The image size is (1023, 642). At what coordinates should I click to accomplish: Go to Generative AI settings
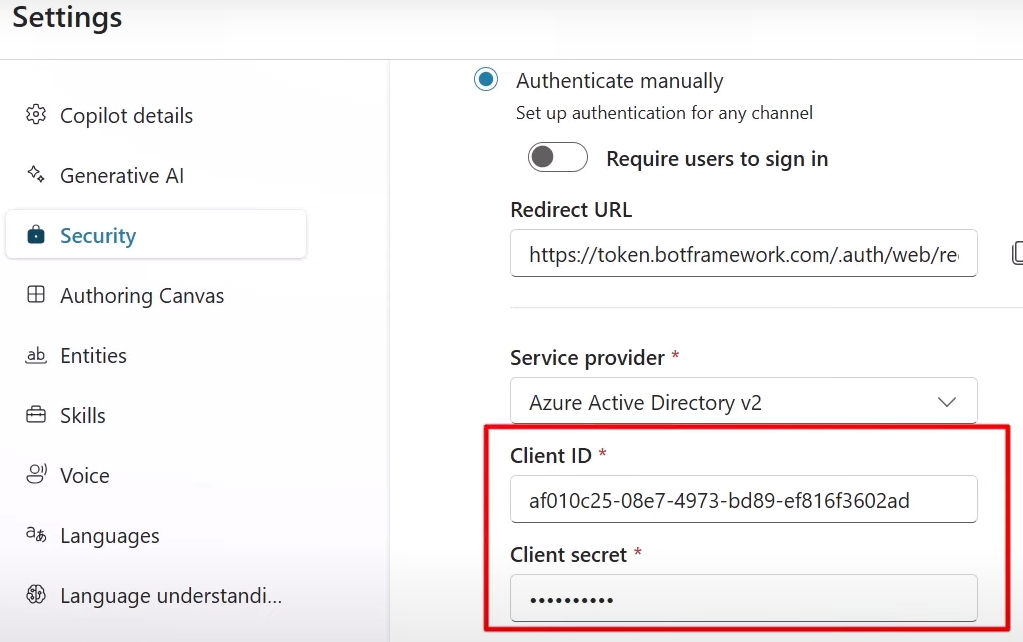[156, 176]
